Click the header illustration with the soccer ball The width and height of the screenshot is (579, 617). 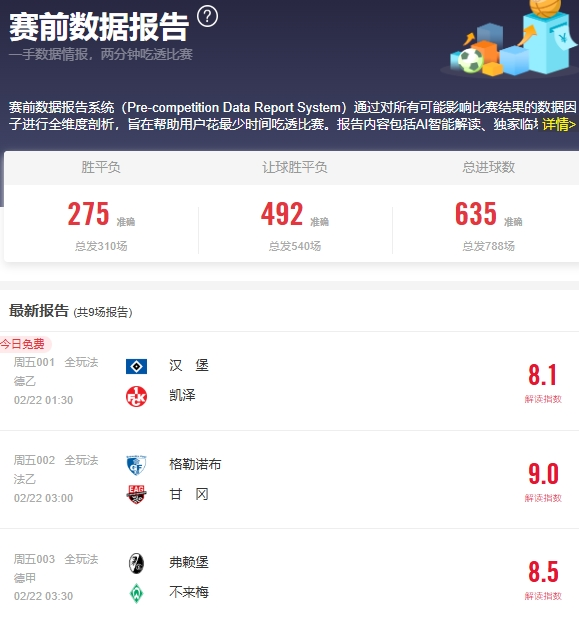click(x=510, y=38)
